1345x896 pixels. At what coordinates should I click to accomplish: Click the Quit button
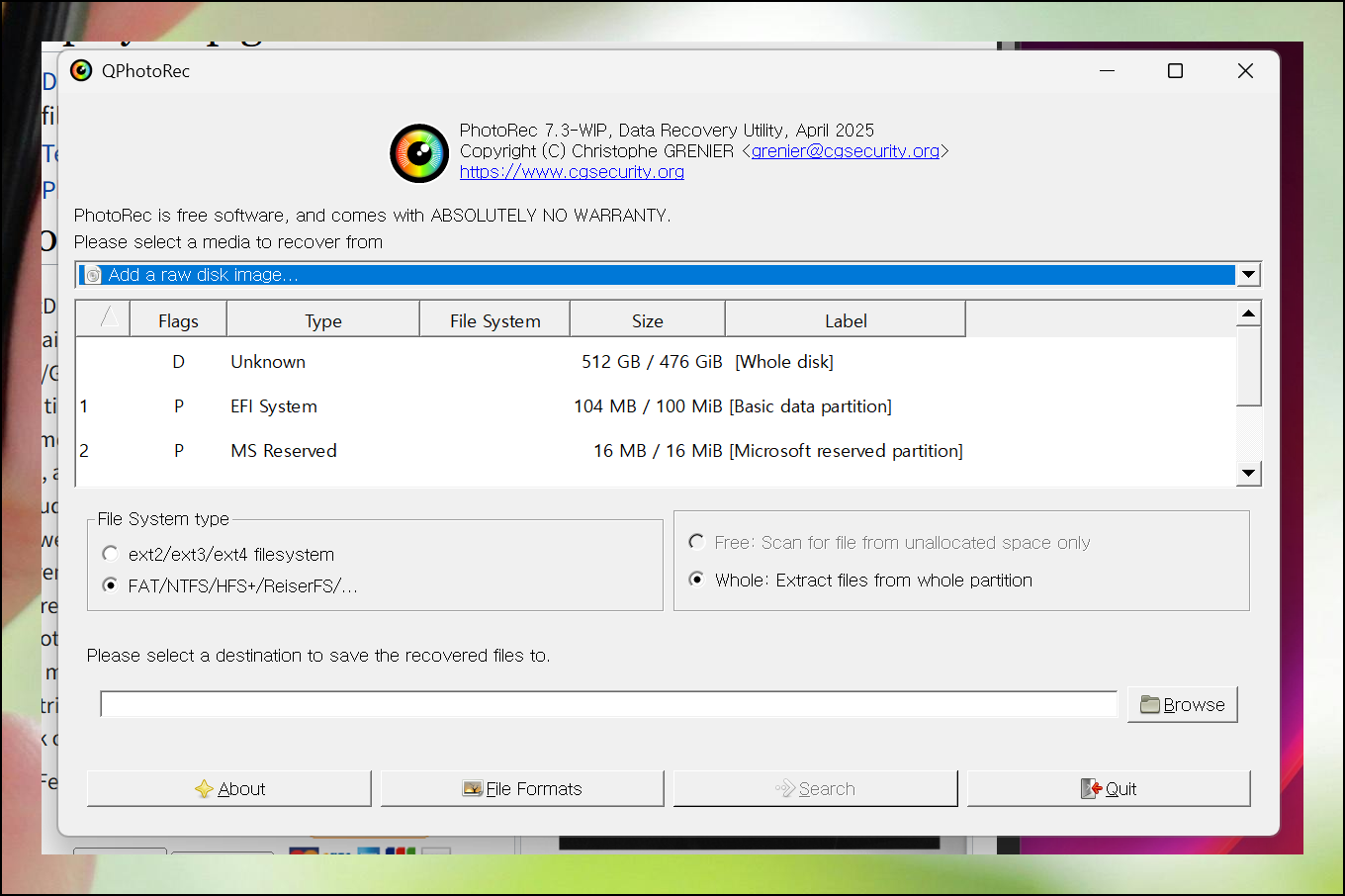coord(1109,788)
